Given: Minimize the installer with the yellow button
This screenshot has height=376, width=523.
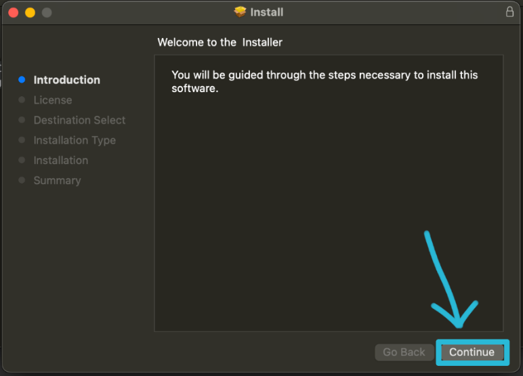Looking at the screenshot, I should click(30, 13).
